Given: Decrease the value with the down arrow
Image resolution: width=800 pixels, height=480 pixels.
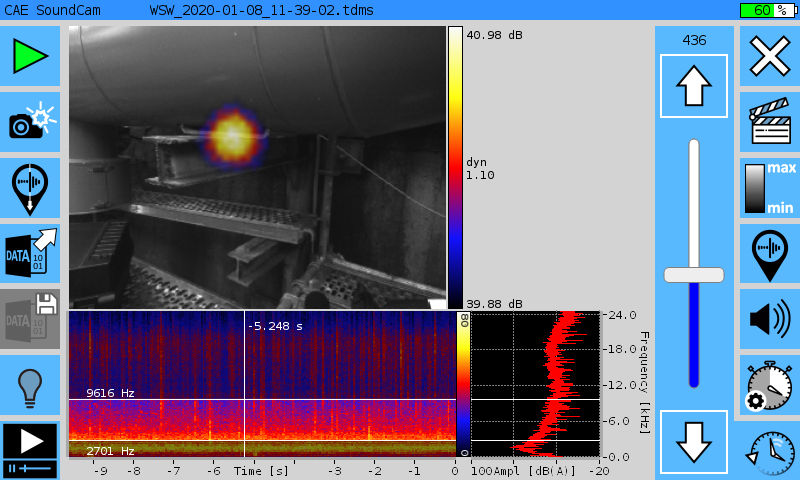Looking at the screenshot, I should 693,442.
